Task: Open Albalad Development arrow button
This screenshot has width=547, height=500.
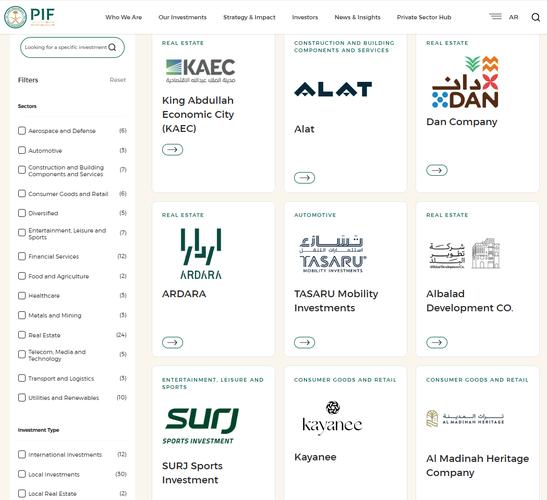Action: (436, 342)
